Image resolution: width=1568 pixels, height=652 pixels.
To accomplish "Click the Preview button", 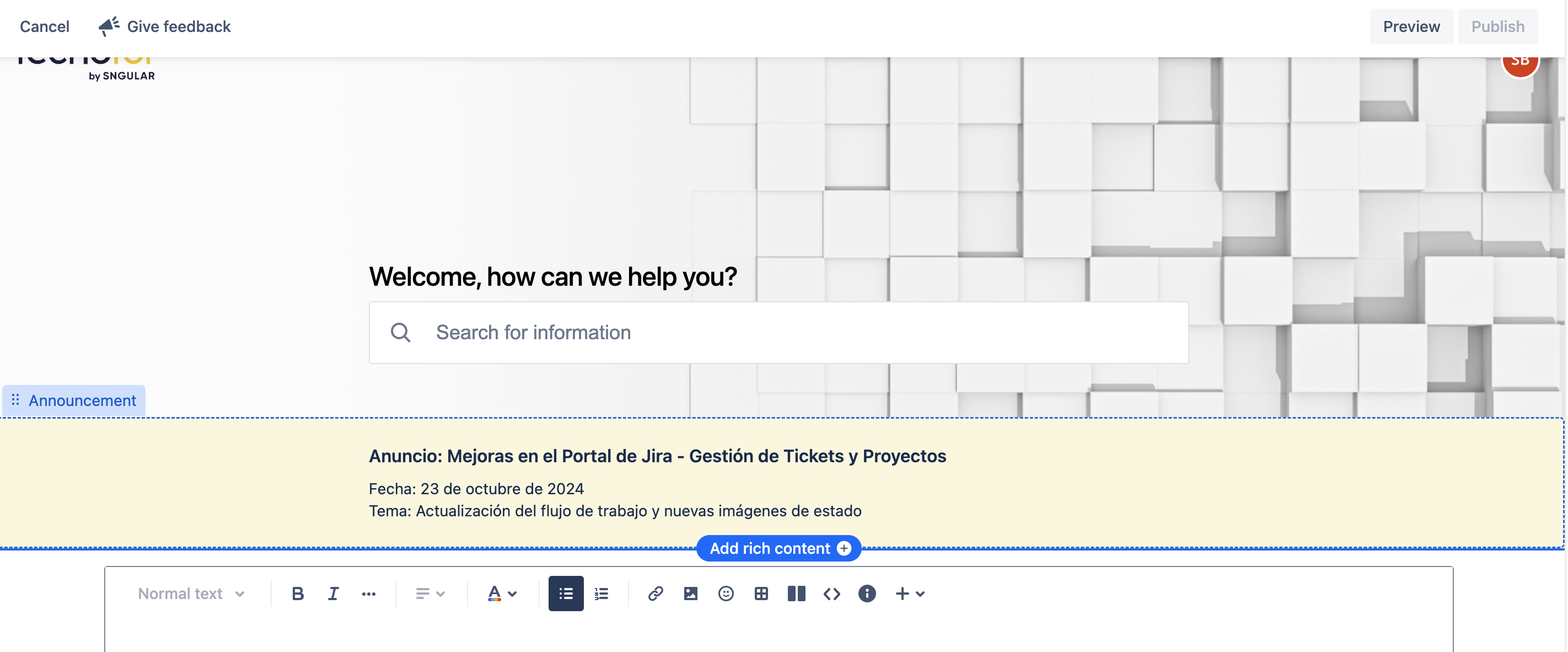I will (1411, 27).
